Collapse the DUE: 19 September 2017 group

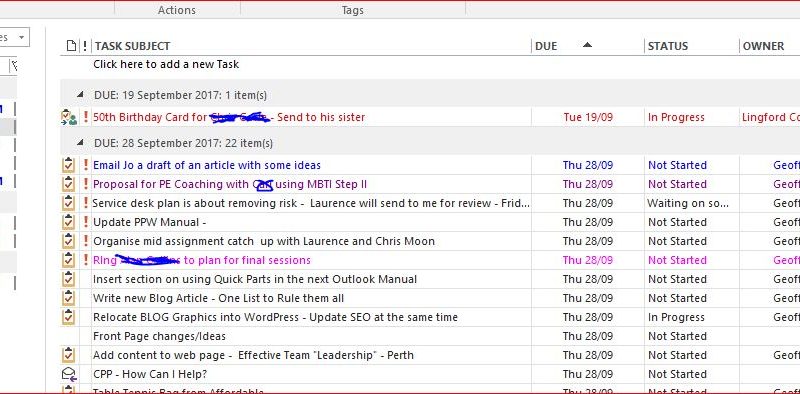[80, 94]
